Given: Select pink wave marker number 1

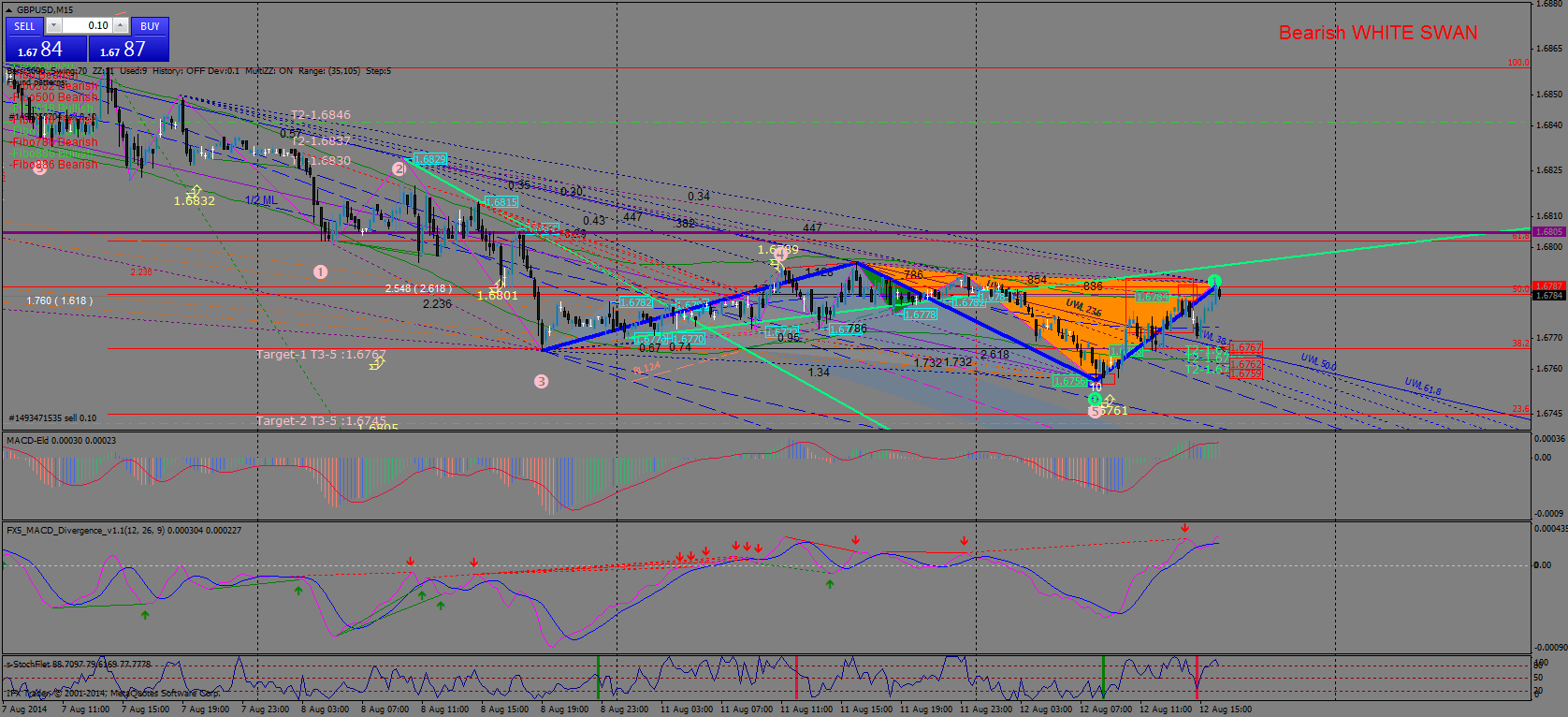Looking at the screenshot, I should (x=321, y=271).
